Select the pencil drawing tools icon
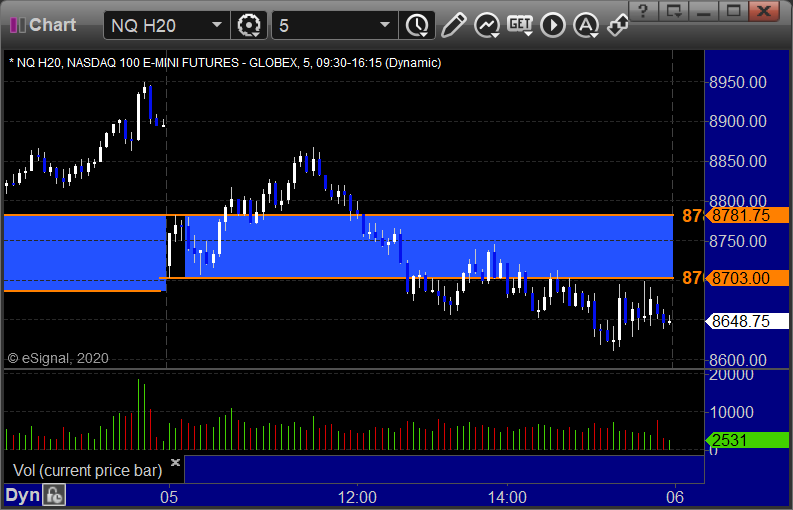 pos(453,25)
